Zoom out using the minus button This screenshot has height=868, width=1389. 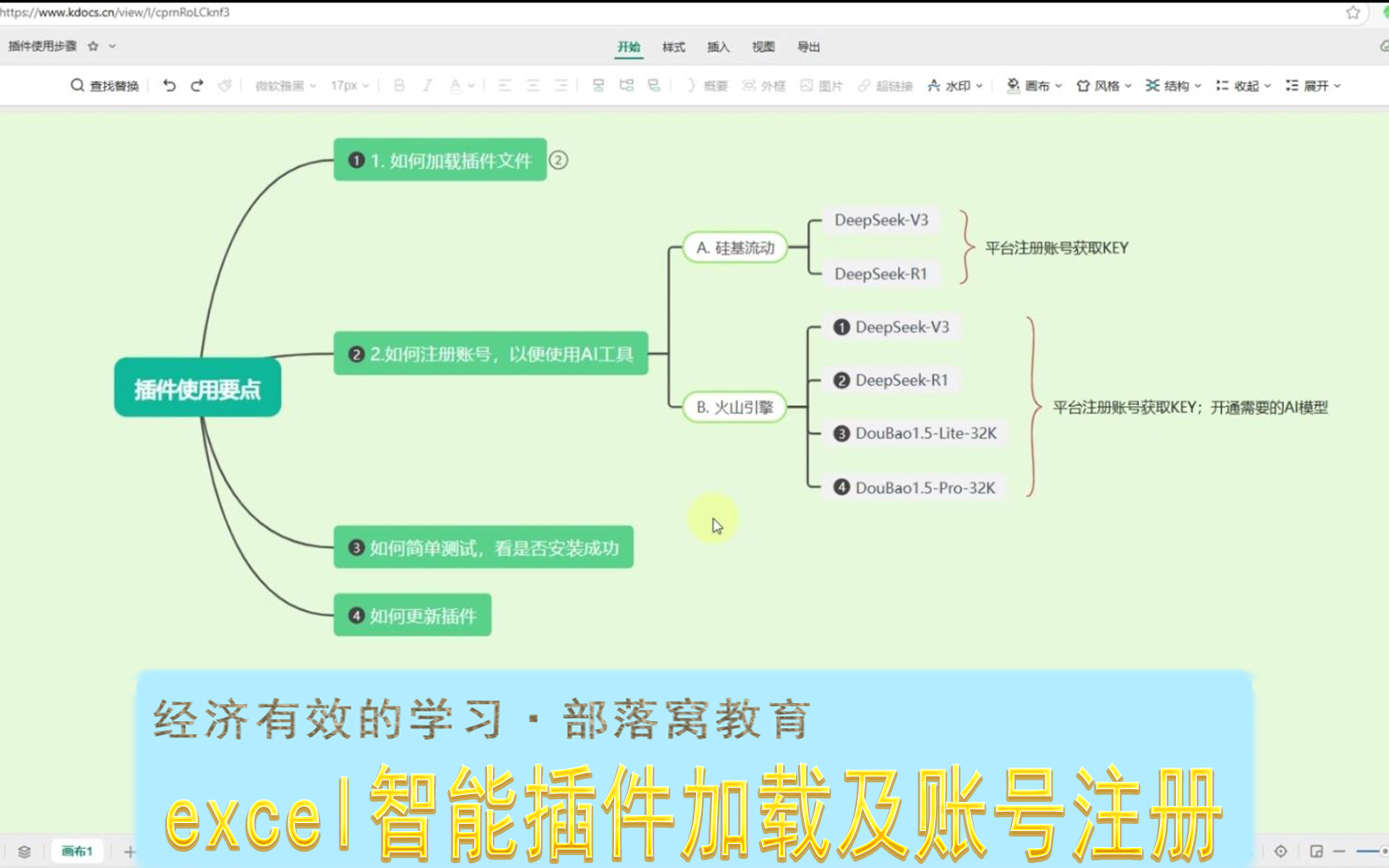tap(1339, 850)
